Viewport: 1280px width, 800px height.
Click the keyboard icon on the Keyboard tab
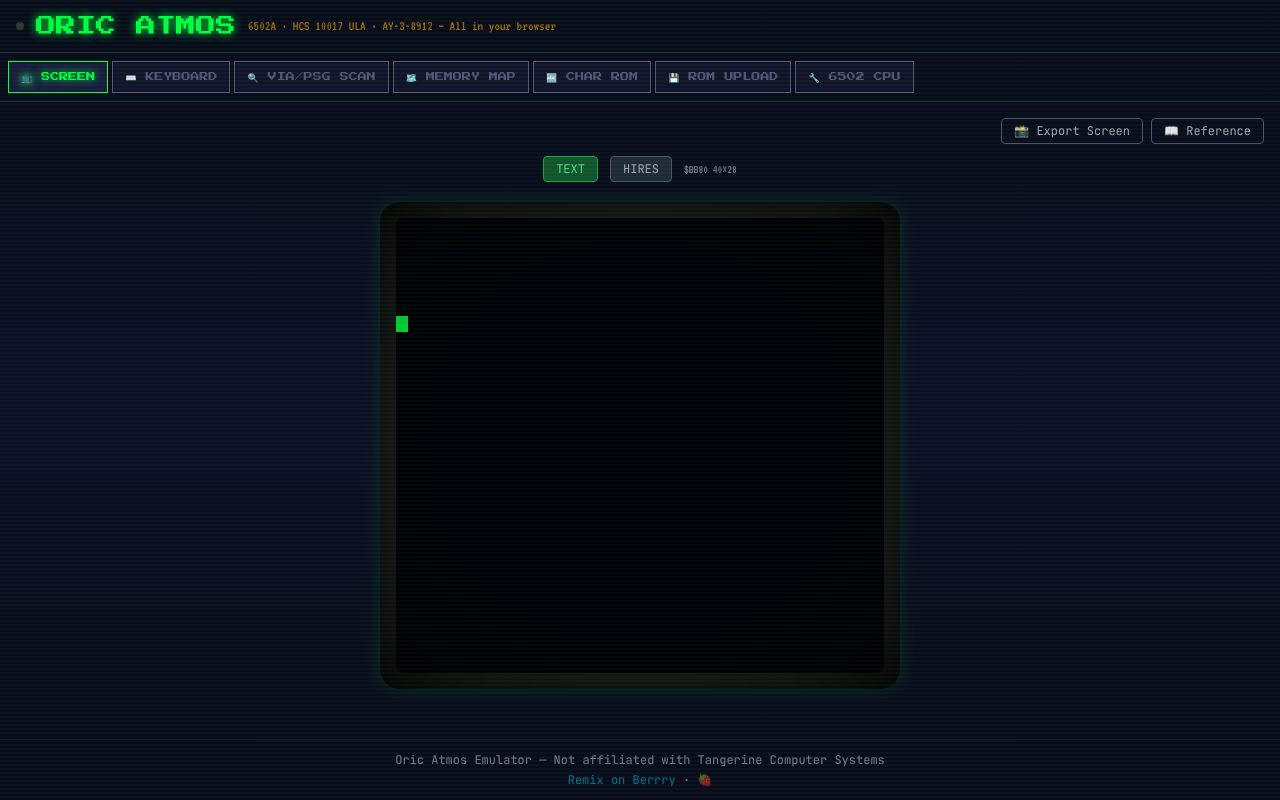(131, 78)
